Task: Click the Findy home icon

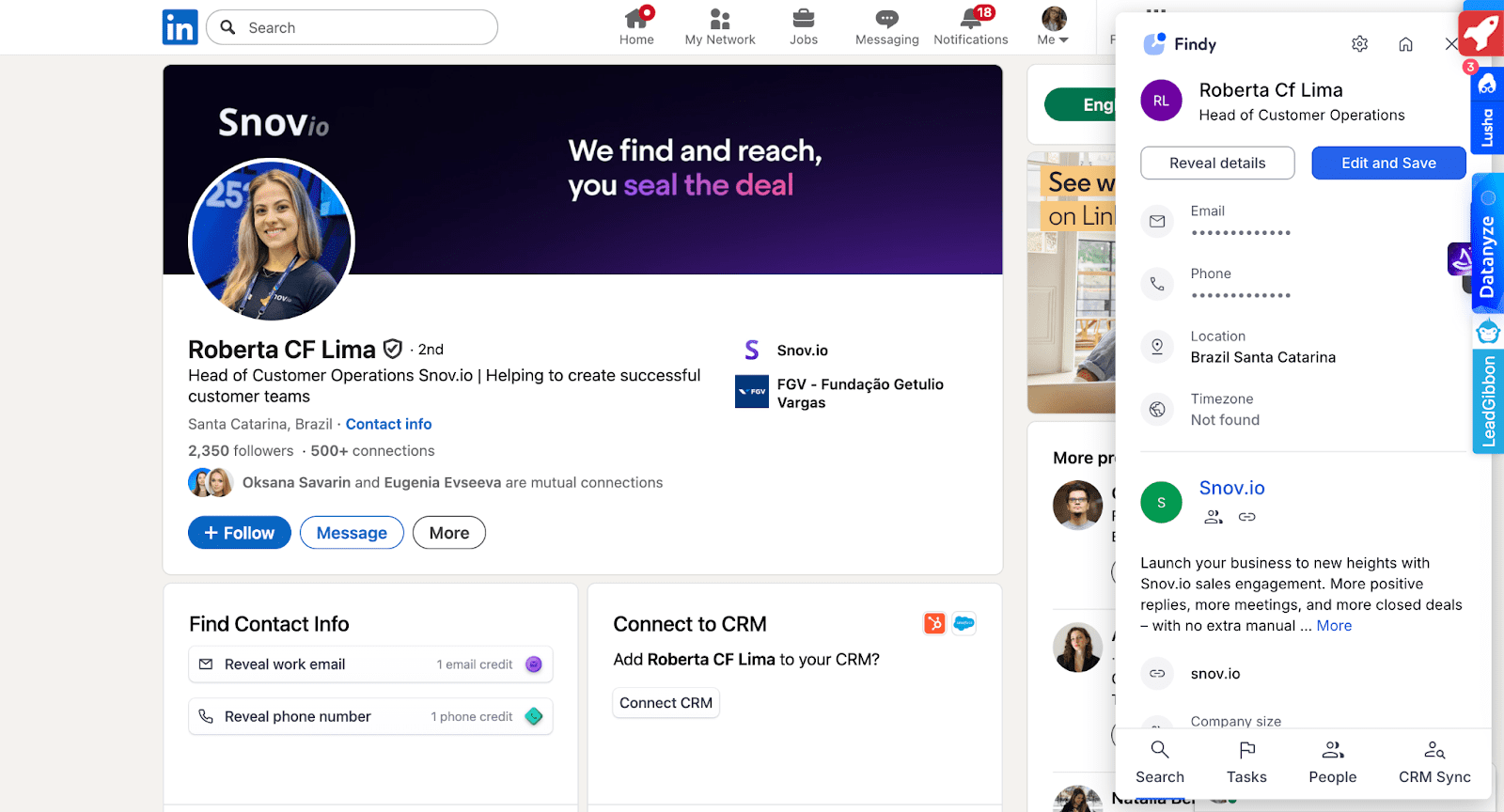Action: (1405, 44)
